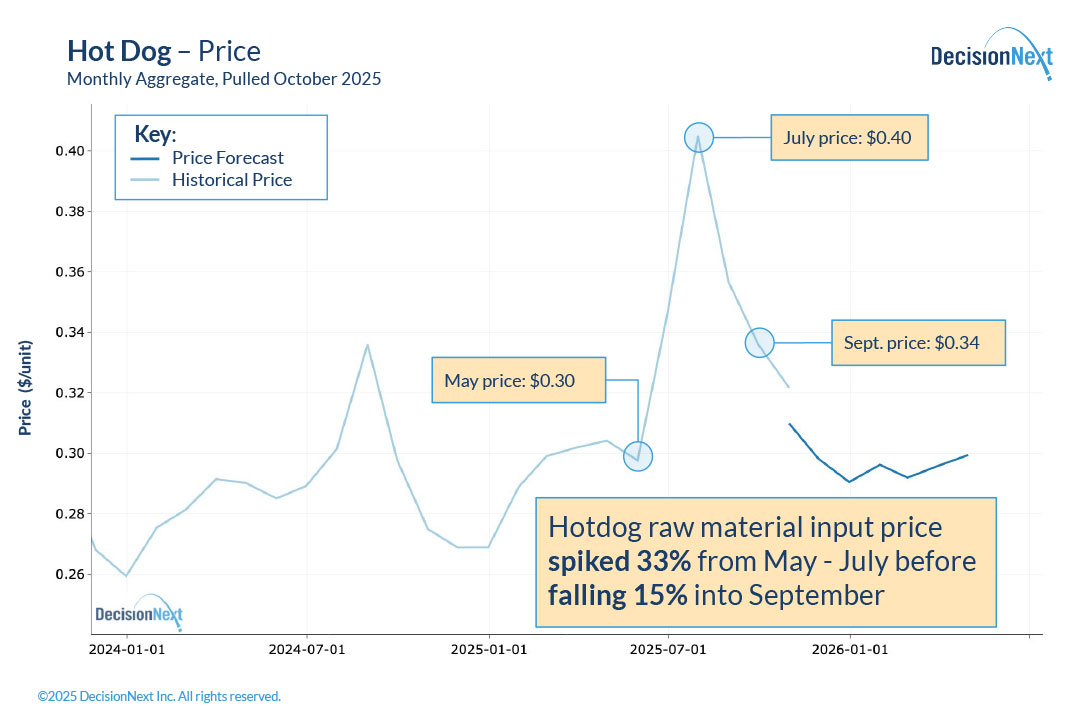Viewport: 1080px width, 720px height.
Task: Select the July peak circle marker
Action: tap(699, 138)
